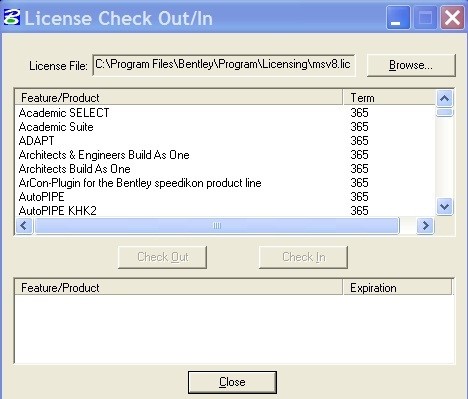Click the Browse... button
The image size is (468, 399).
(x=411, y=65)
